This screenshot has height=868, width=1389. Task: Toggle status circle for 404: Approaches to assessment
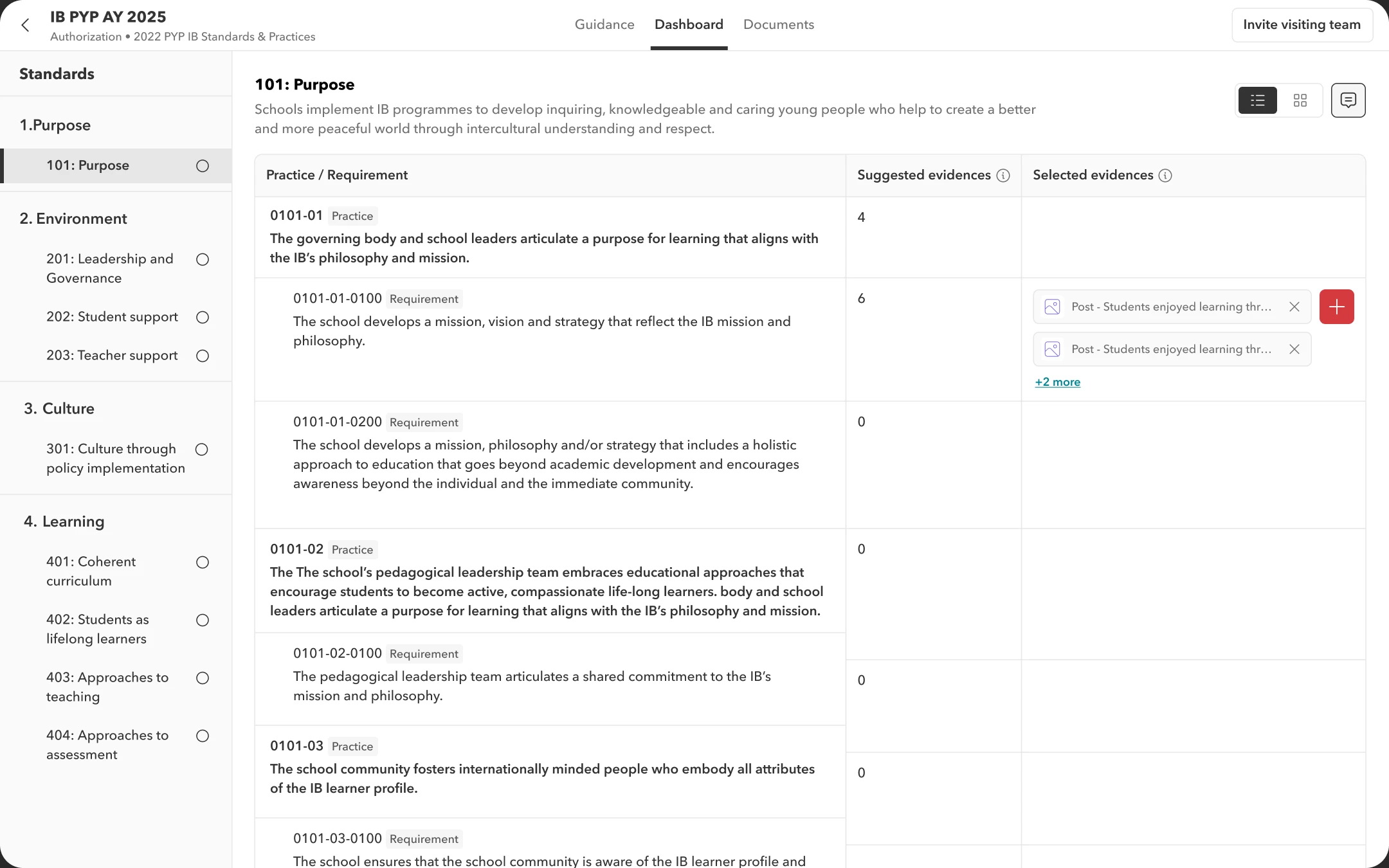[x=203, y=736]
